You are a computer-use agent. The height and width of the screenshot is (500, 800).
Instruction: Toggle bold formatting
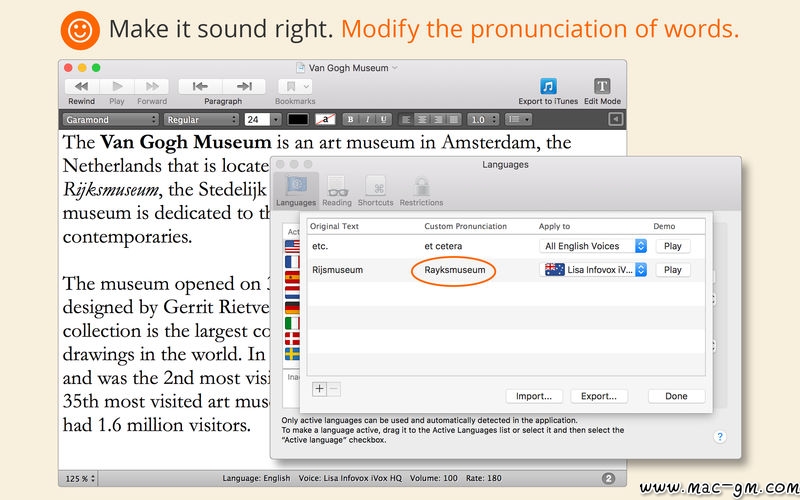[350, 119]
